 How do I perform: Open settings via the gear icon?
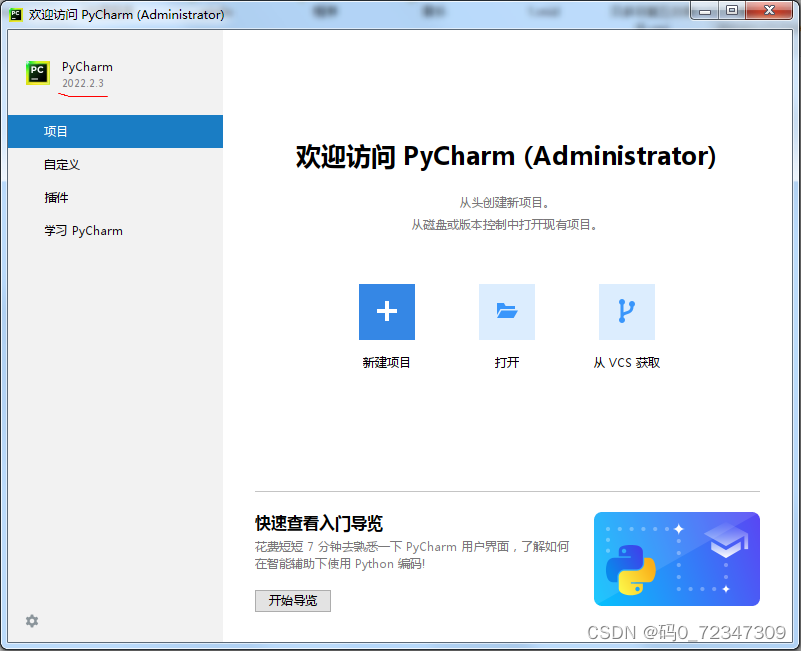32,621
